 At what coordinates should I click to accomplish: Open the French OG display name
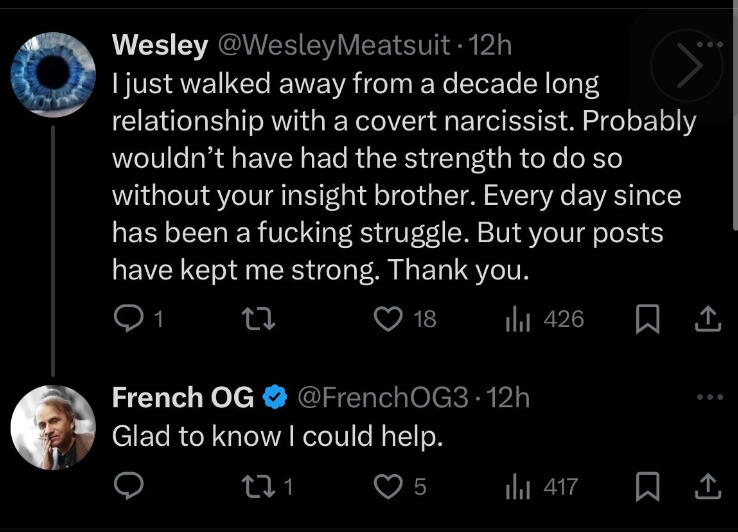click(x=182, y=397)
